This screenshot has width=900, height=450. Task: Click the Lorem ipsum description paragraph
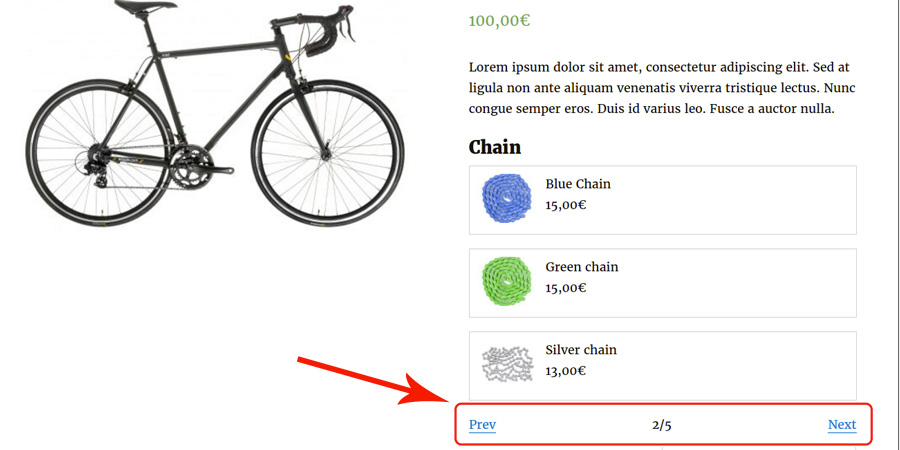click(x=661, y=88)
